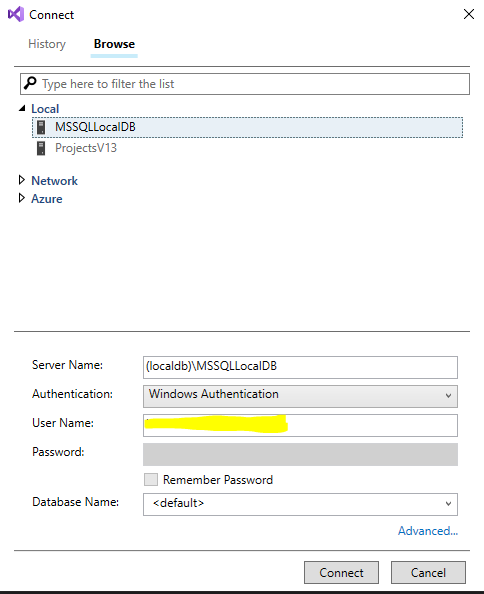Select the MSSQLLocalDB server entry
Image resolution: width=484 pixels, height=594 pixels.
click(247, 127)
